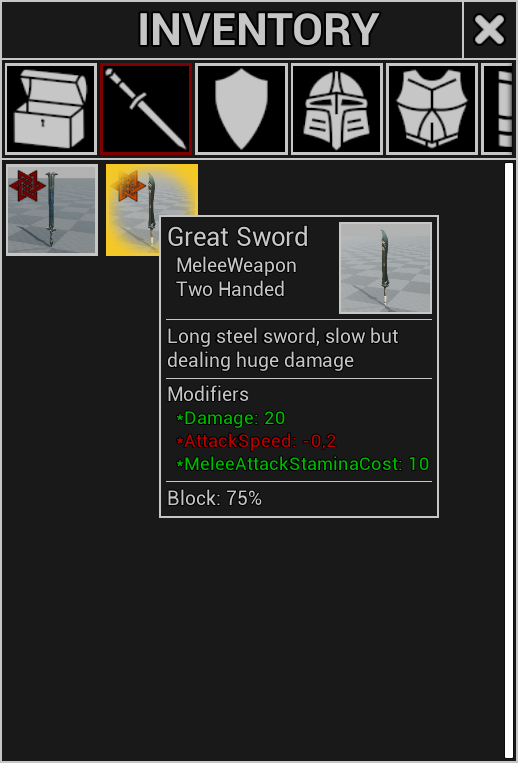This screenshot has height=763, width=518.
Task: Click the Damage: 20 modifier line
Action: click(x=231, y=418)
